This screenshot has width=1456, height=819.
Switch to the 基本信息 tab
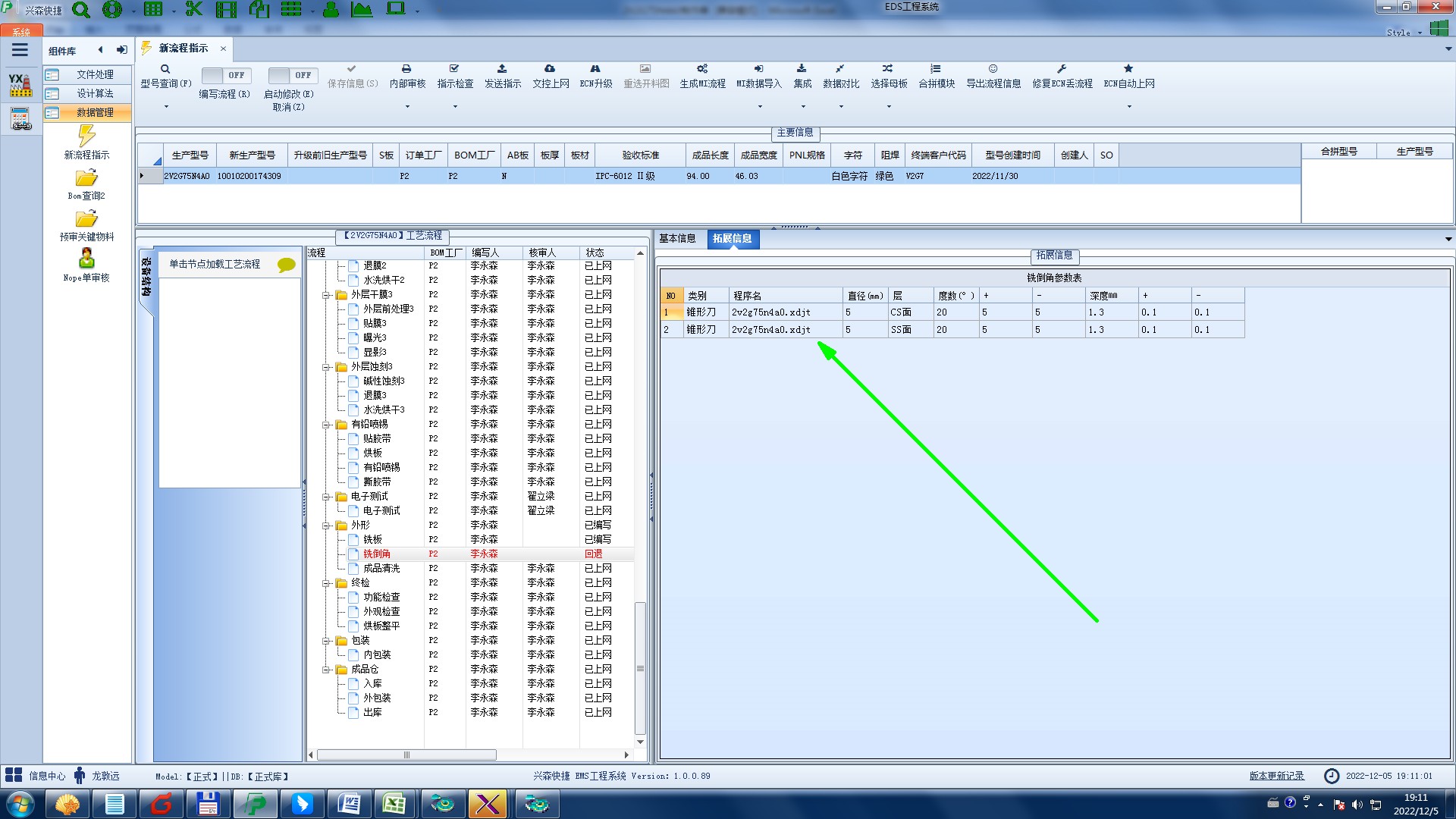677,239
